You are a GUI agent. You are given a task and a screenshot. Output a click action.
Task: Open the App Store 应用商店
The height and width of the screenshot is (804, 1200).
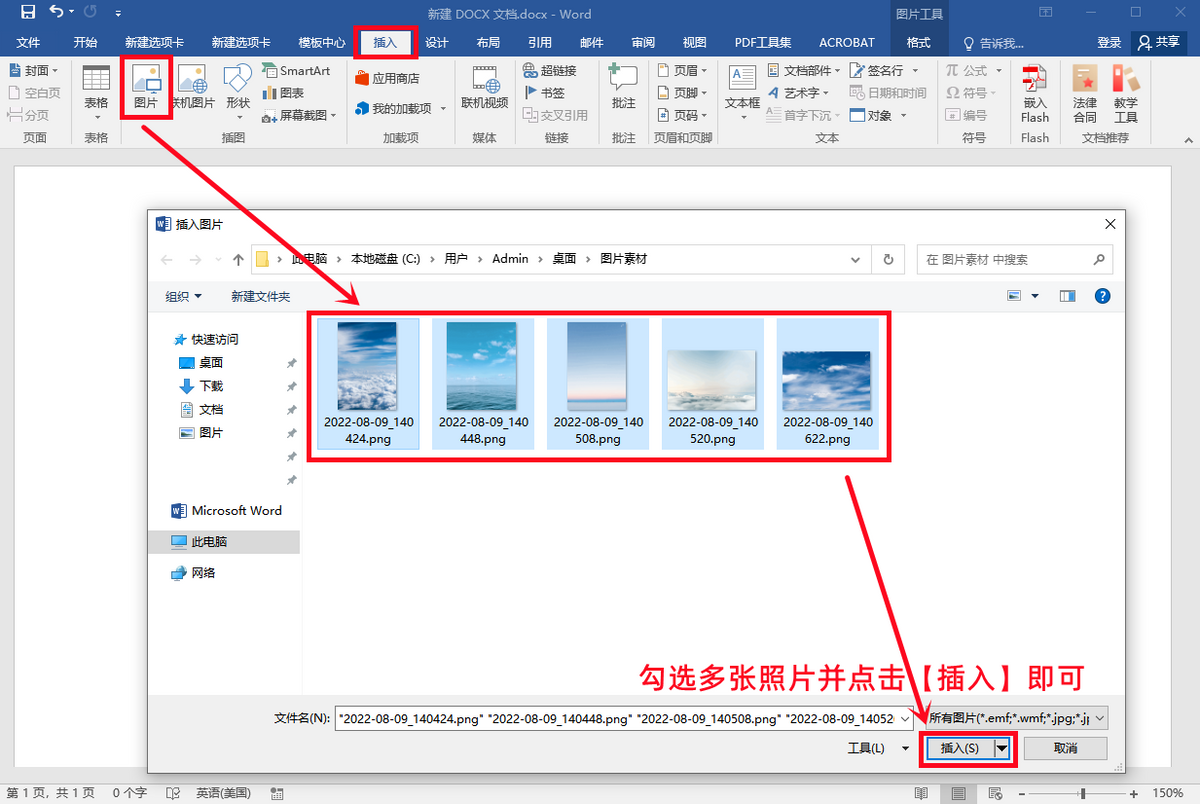point(388,78)
